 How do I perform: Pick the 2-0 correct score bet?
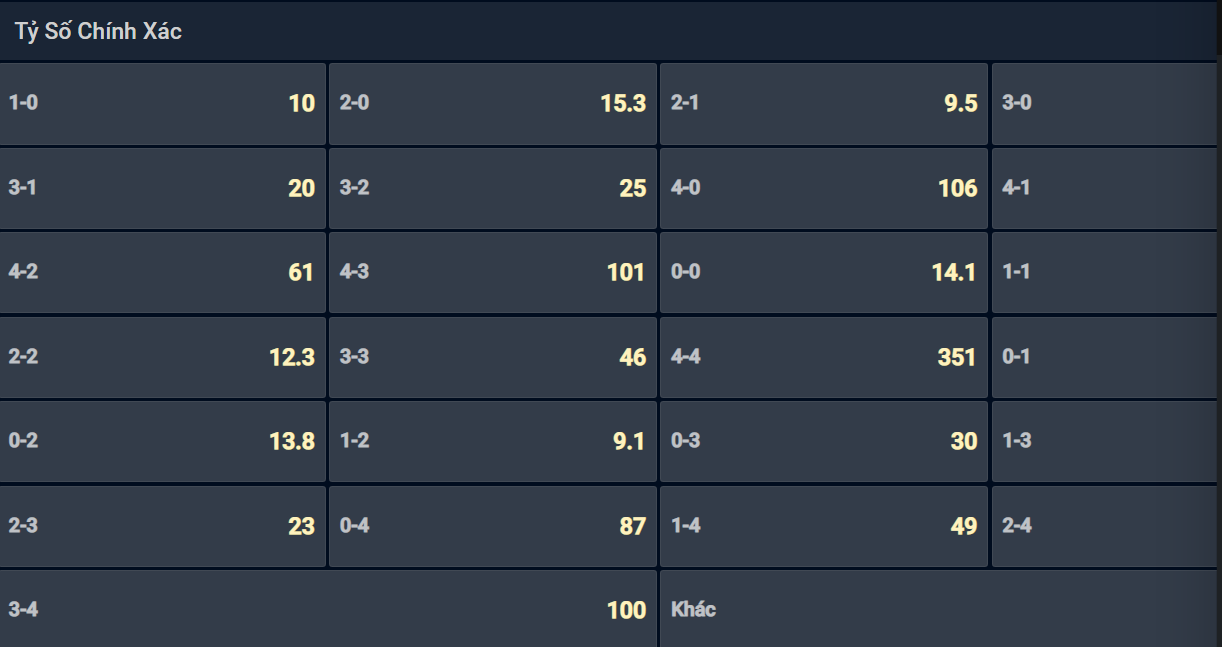point(493,103)
